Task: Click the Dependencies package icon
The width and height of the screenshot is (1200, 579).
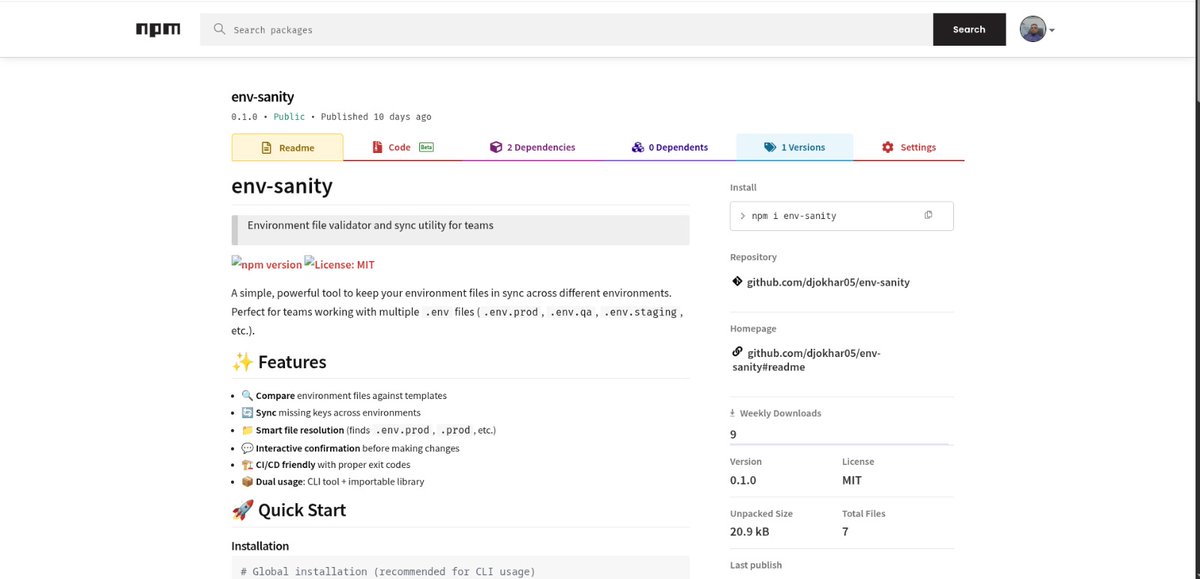Action: click(496, 146)
